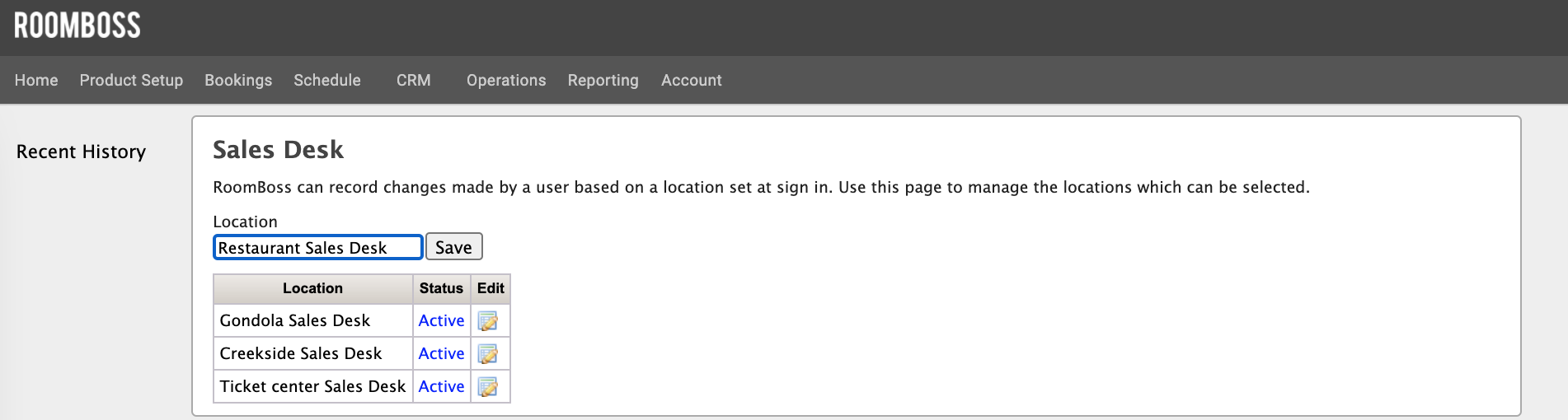Click the Recent History sidebar heading

click(81, 152)
